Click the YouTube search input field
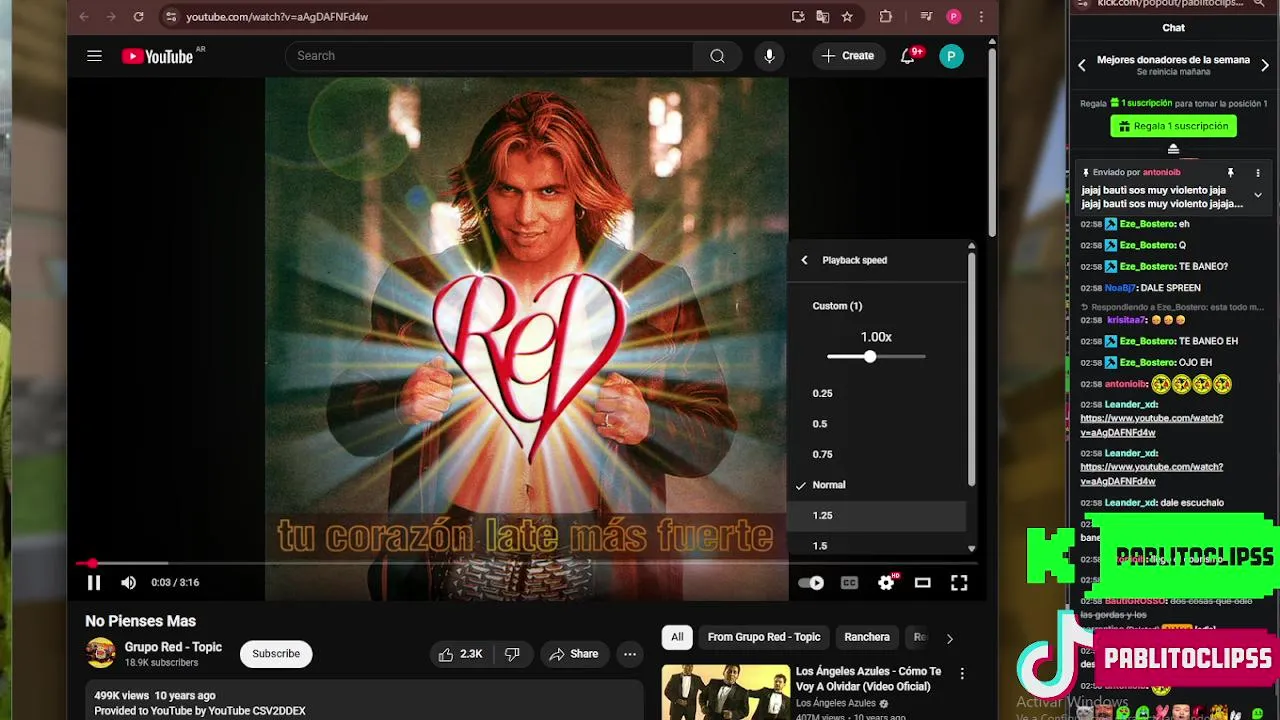This screenshot has width=1280, height=720. pyautogui.click(x=490, y=56)
